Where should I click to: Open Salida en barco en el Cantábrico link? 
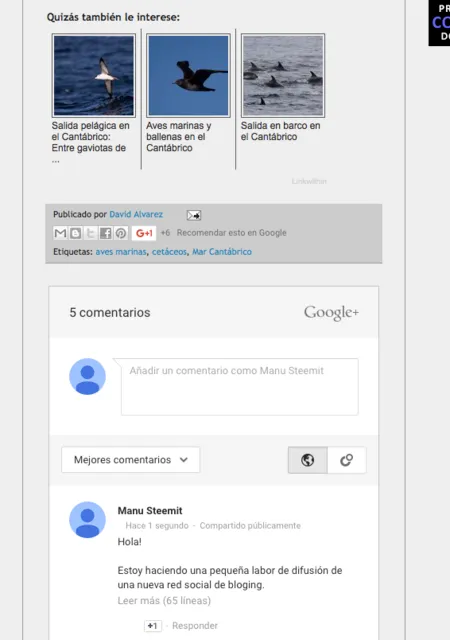[x=281, y=131]
